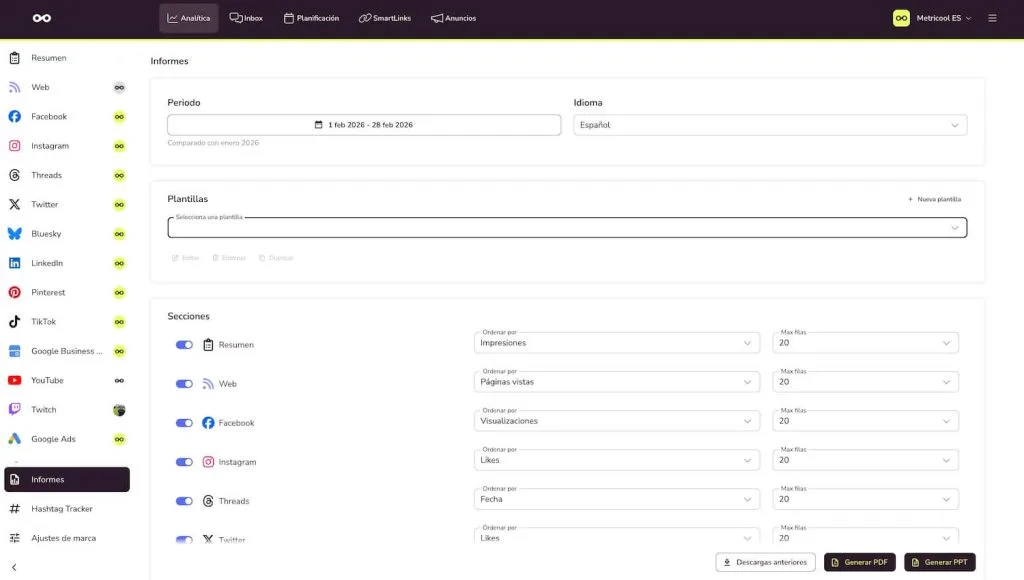Toggle off the Resumen section
Image resolution: width=1024 pixels, height=580 pixels.
(x=184, y=345)
